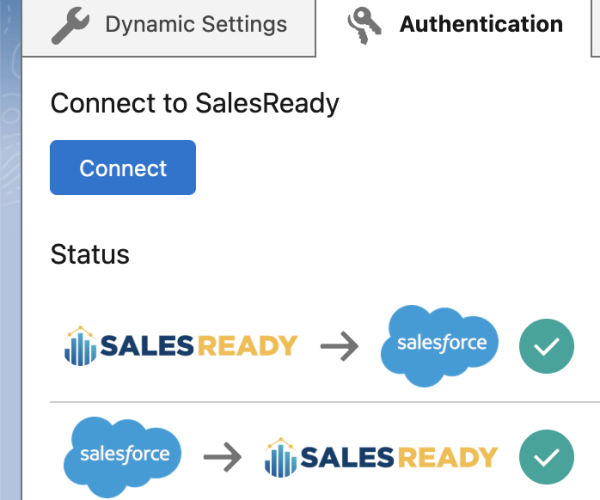Screen dimensions: 600x500
Task: Click the SalesReady logo in first status row
Action: (181, 346)
